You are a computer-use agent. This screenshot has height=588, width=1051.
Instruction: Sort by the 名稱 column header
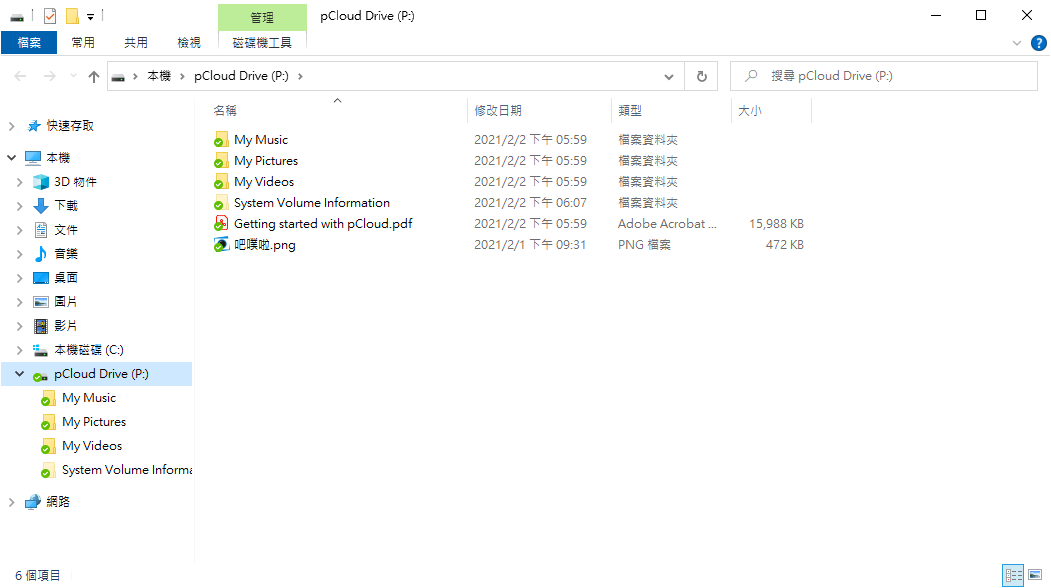(225, 111)
